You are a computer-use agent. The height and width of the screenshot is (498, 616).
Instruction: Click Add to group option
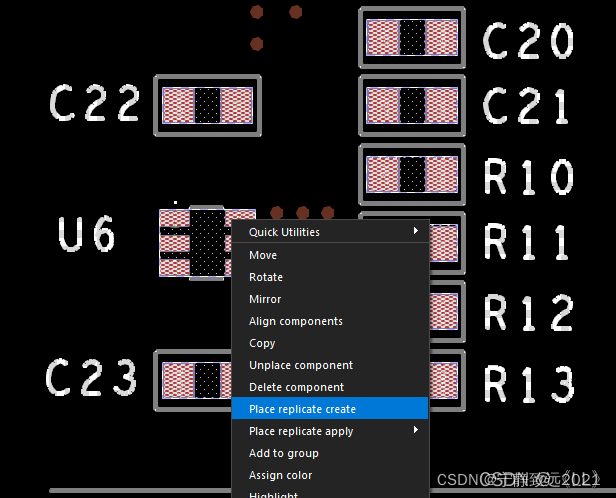(283, 453)
